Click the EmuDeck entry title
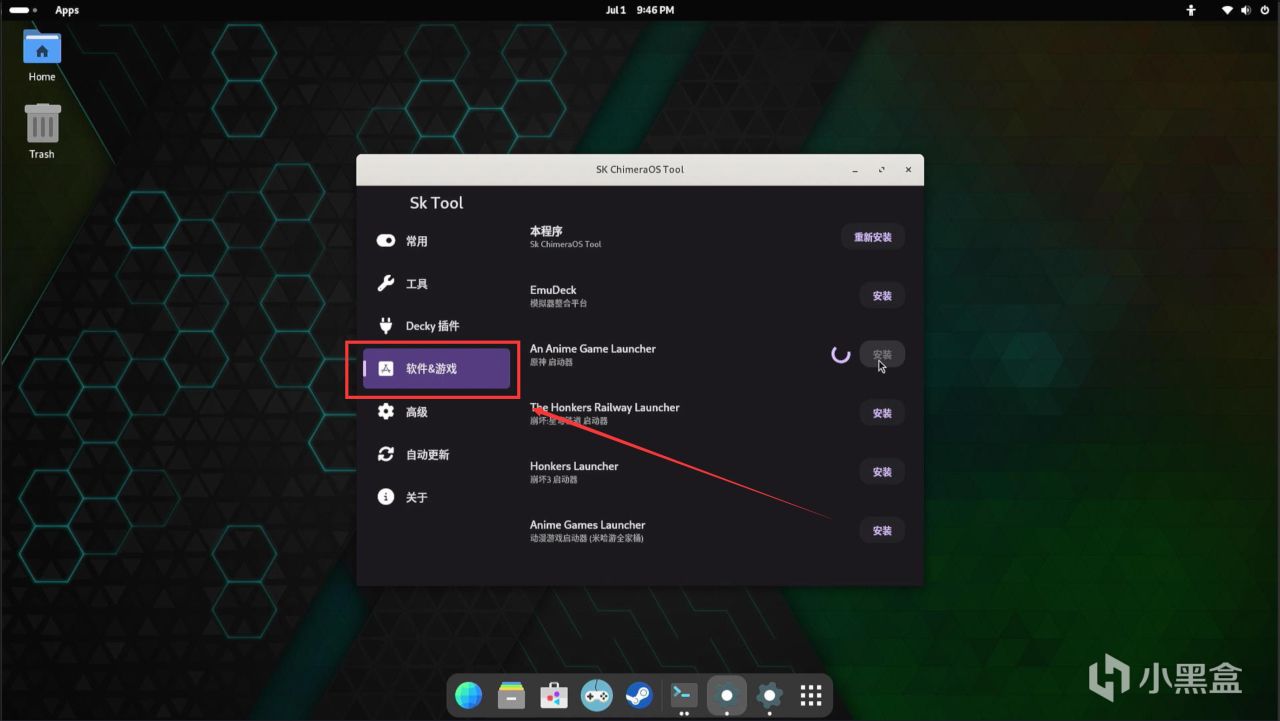1280x721 pixels. (553, 290)
